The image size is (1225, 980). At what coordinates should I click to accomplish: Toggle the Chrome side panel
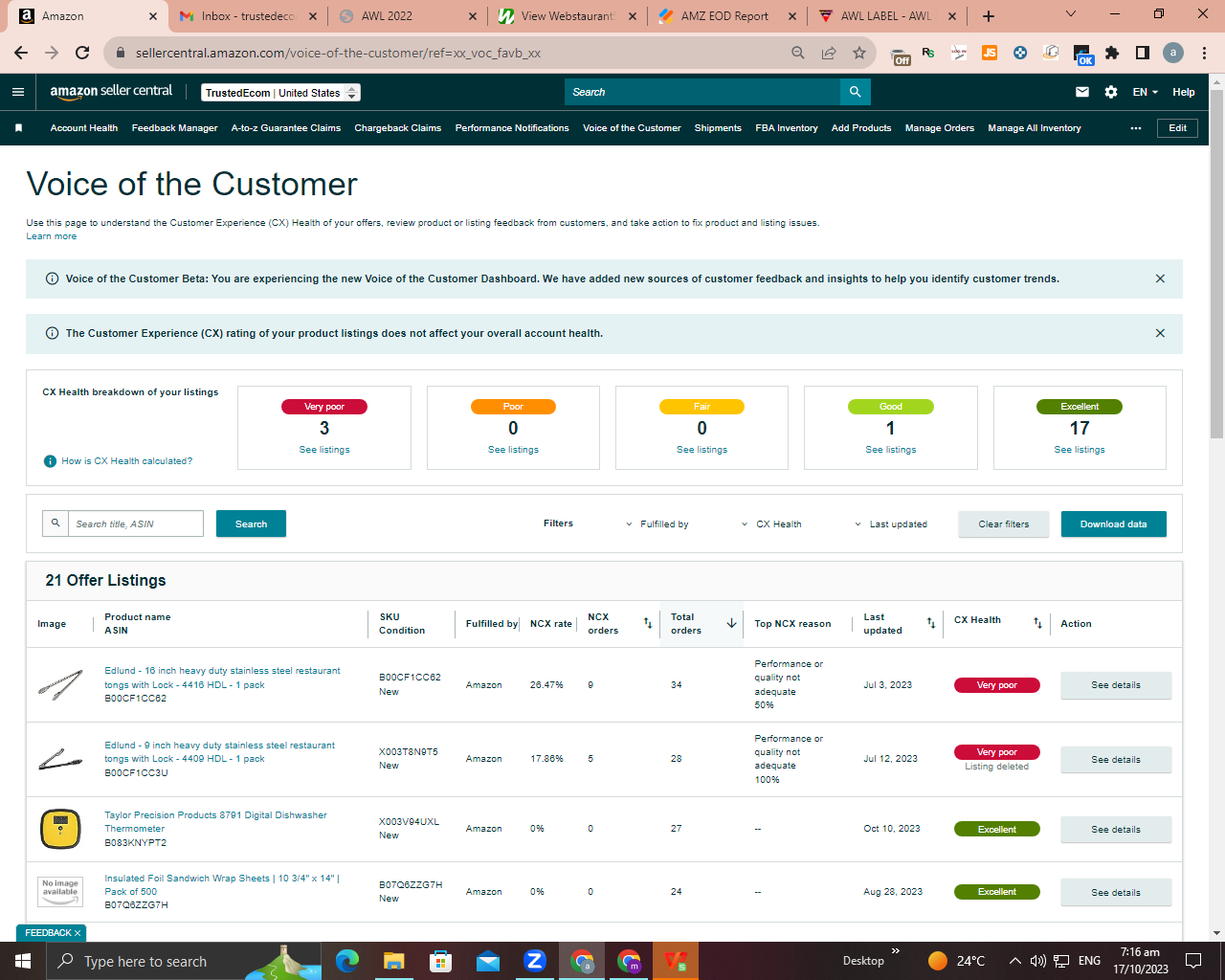click(1143, 53)
